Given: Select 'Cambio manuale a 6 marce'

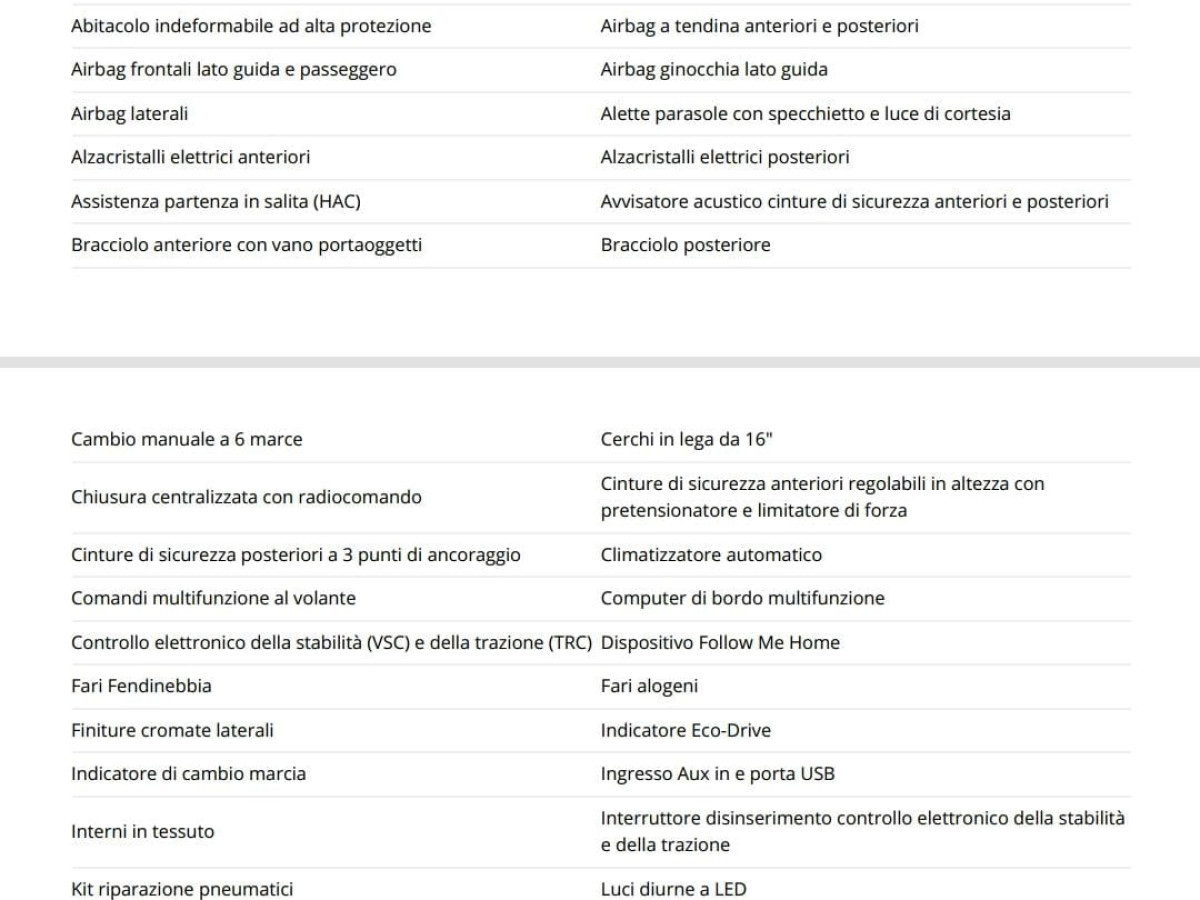Looking at the screenshot, I should pos(187,439).
